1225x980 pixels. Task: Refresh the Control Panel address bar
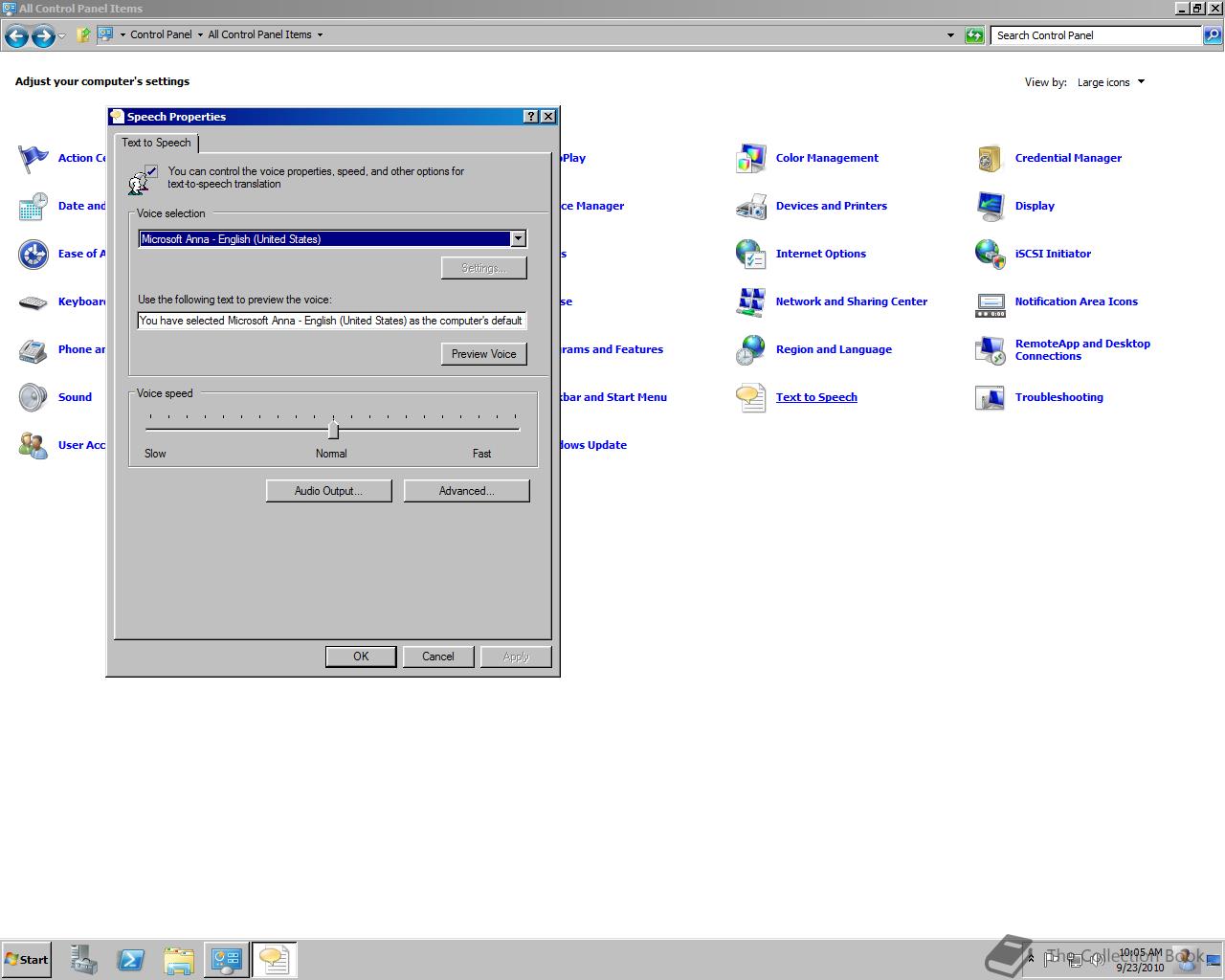pos(974,35)
